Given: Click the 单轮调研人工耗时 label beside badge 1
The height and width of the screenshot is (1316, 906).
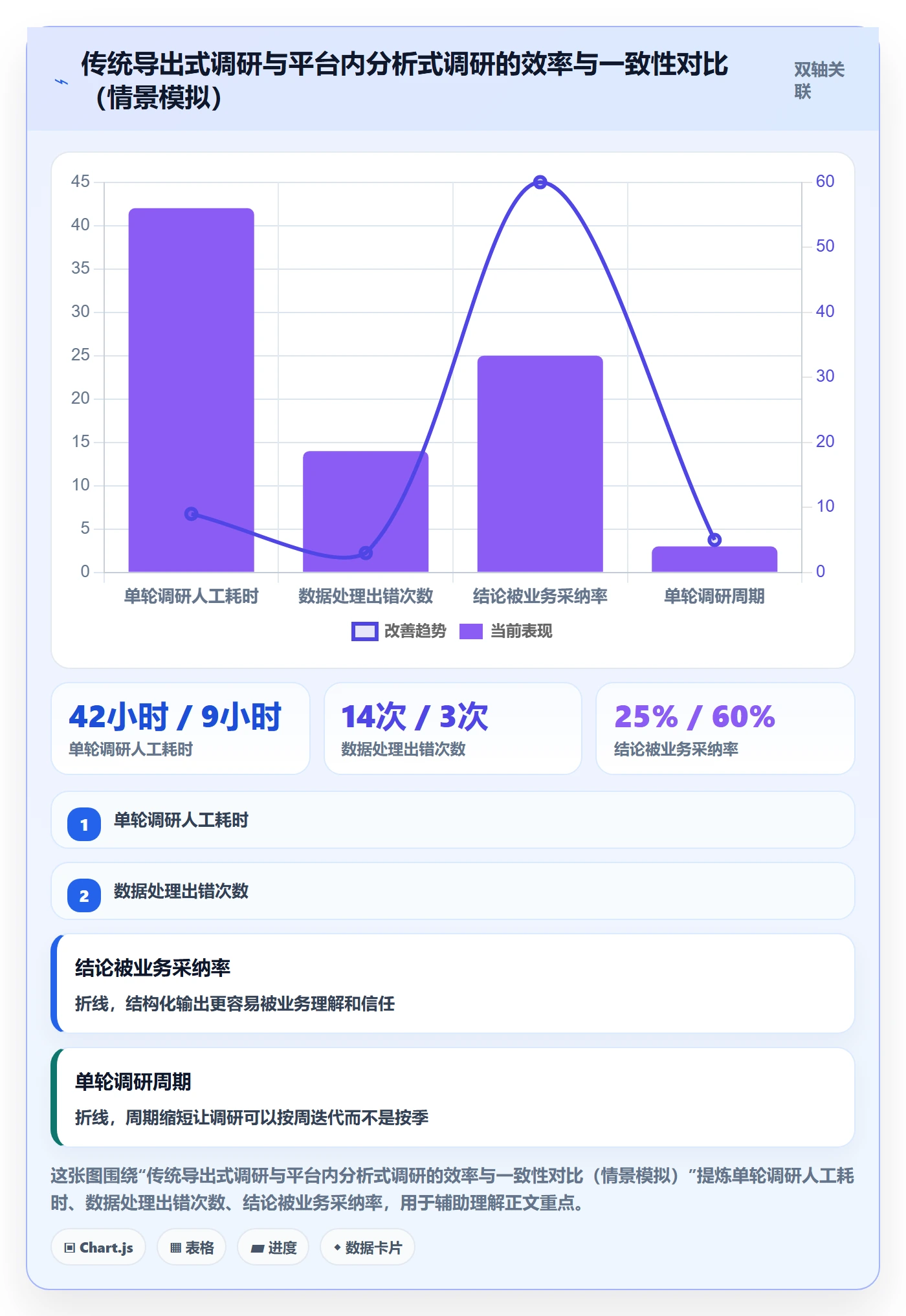Looking at the screenshot, I should (x=181, y=820).
